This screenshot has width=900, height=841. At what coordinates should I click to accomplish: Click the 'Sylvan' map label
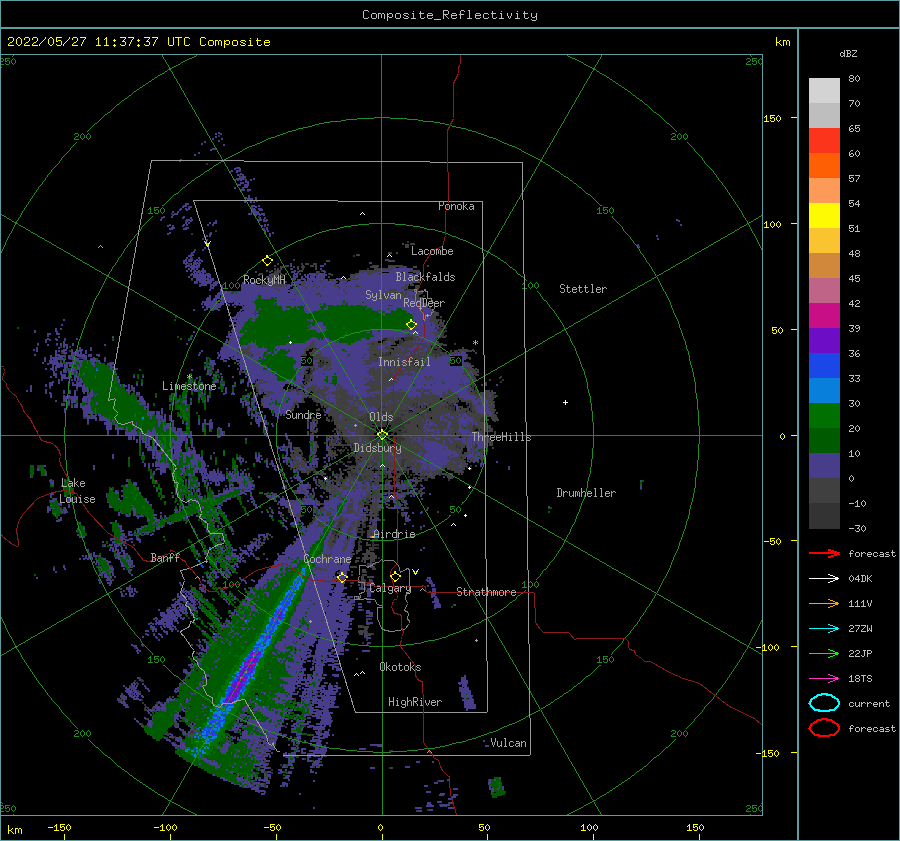point(383,295)
